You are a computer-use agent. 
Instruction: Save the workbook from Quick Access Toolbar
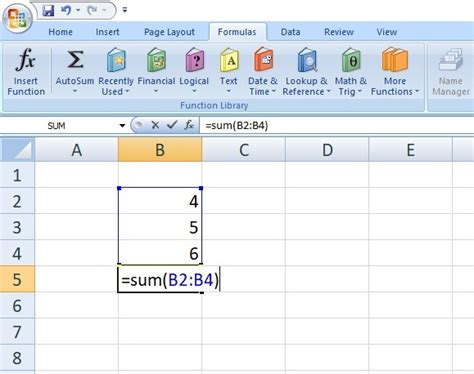click(48, 11)
